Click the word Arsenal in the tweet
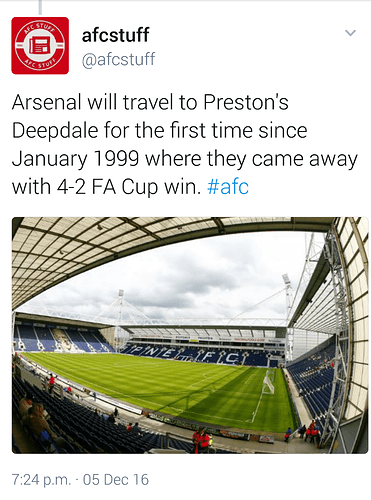The height and width of the screenshot is (500, 371). tap(47, 102)
